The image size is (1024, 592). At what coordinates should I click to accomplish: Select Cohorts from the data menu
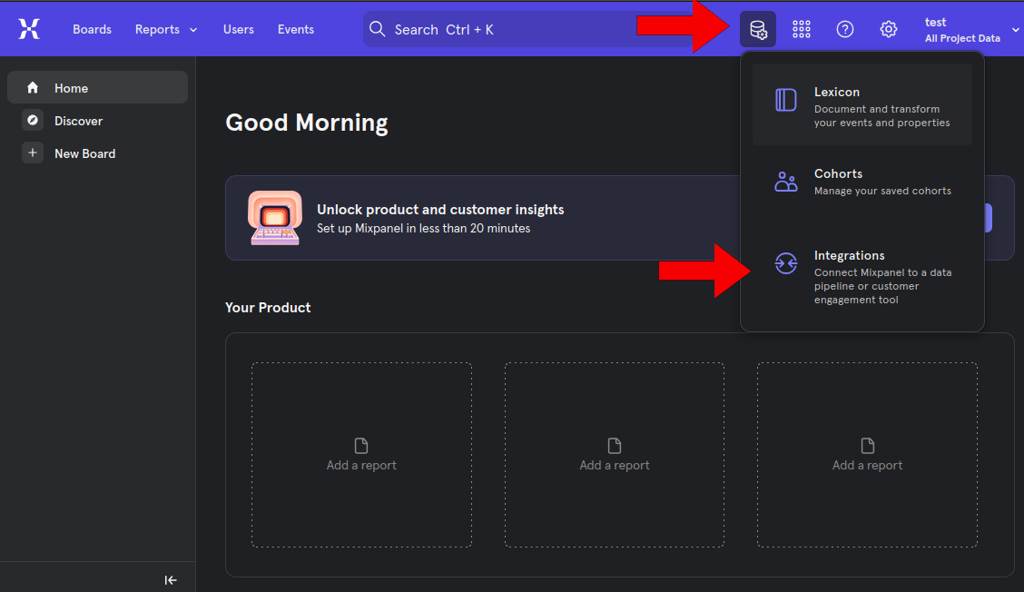(862, 182)
